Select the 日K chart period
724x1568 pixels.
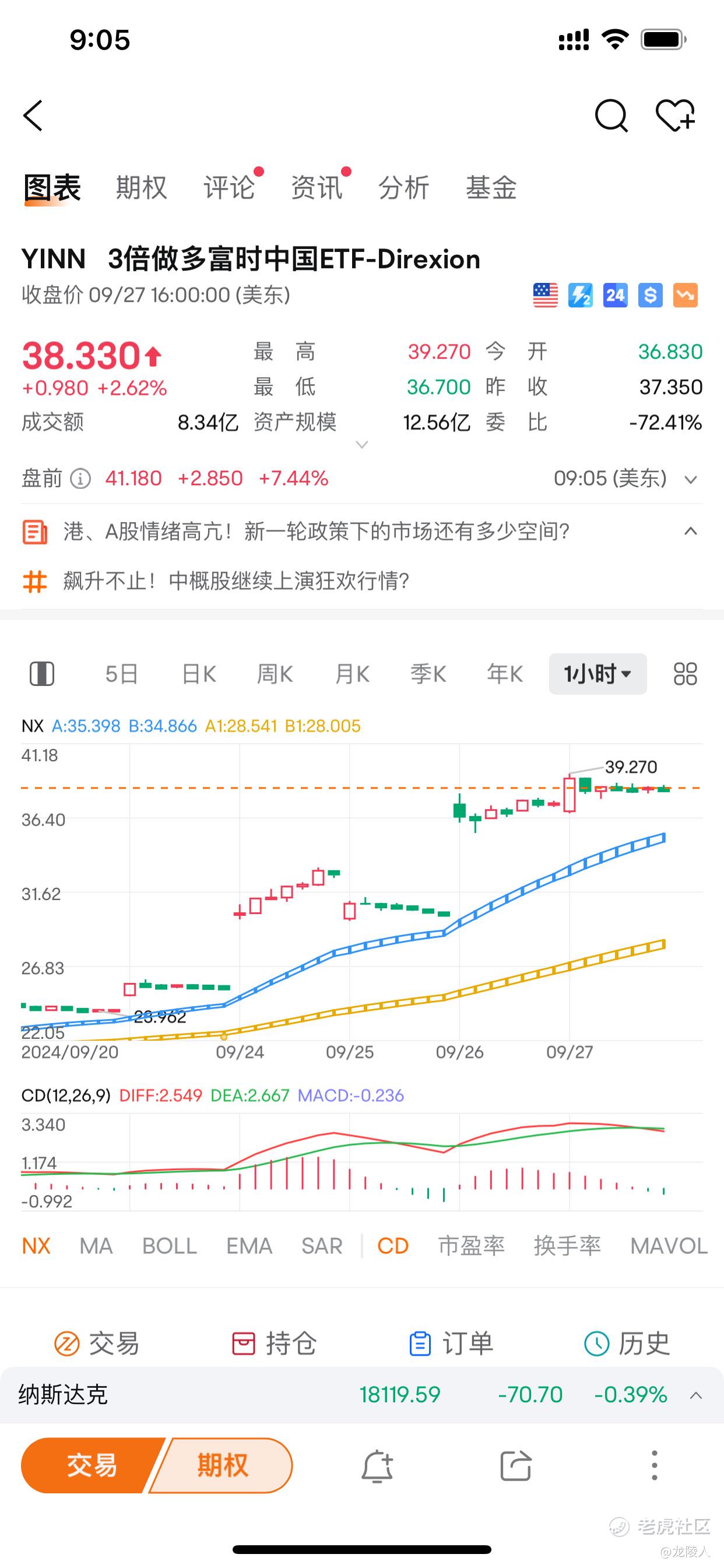[x=199, y=674]
